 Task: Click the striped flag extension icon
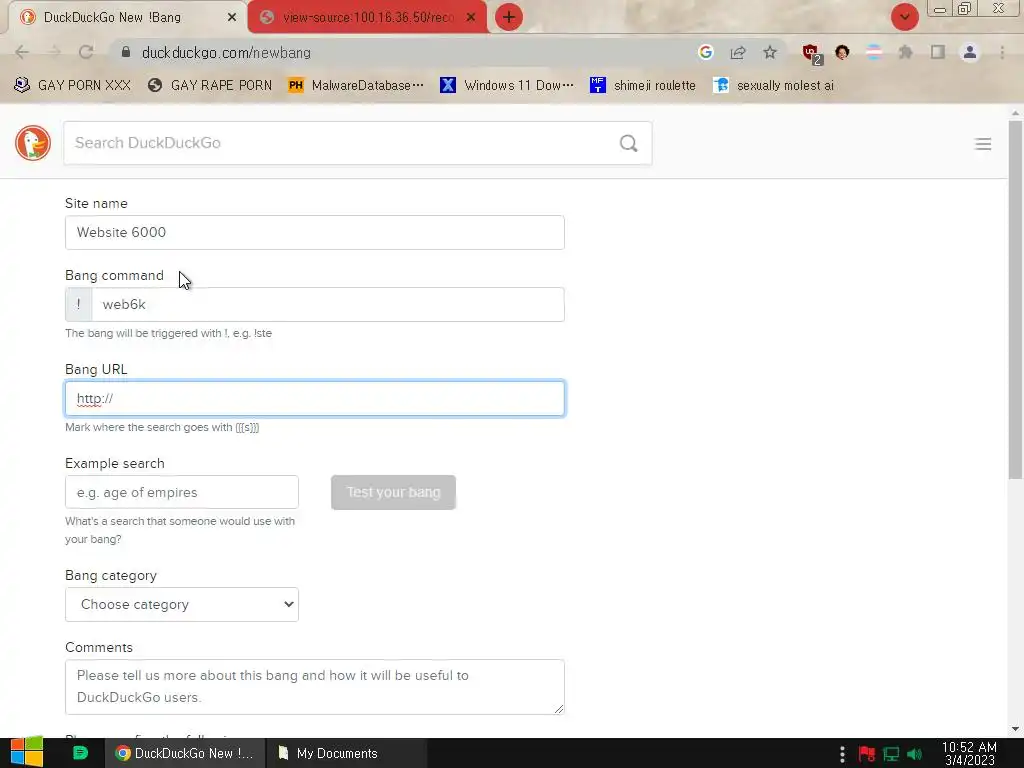[x=874, y=52]
